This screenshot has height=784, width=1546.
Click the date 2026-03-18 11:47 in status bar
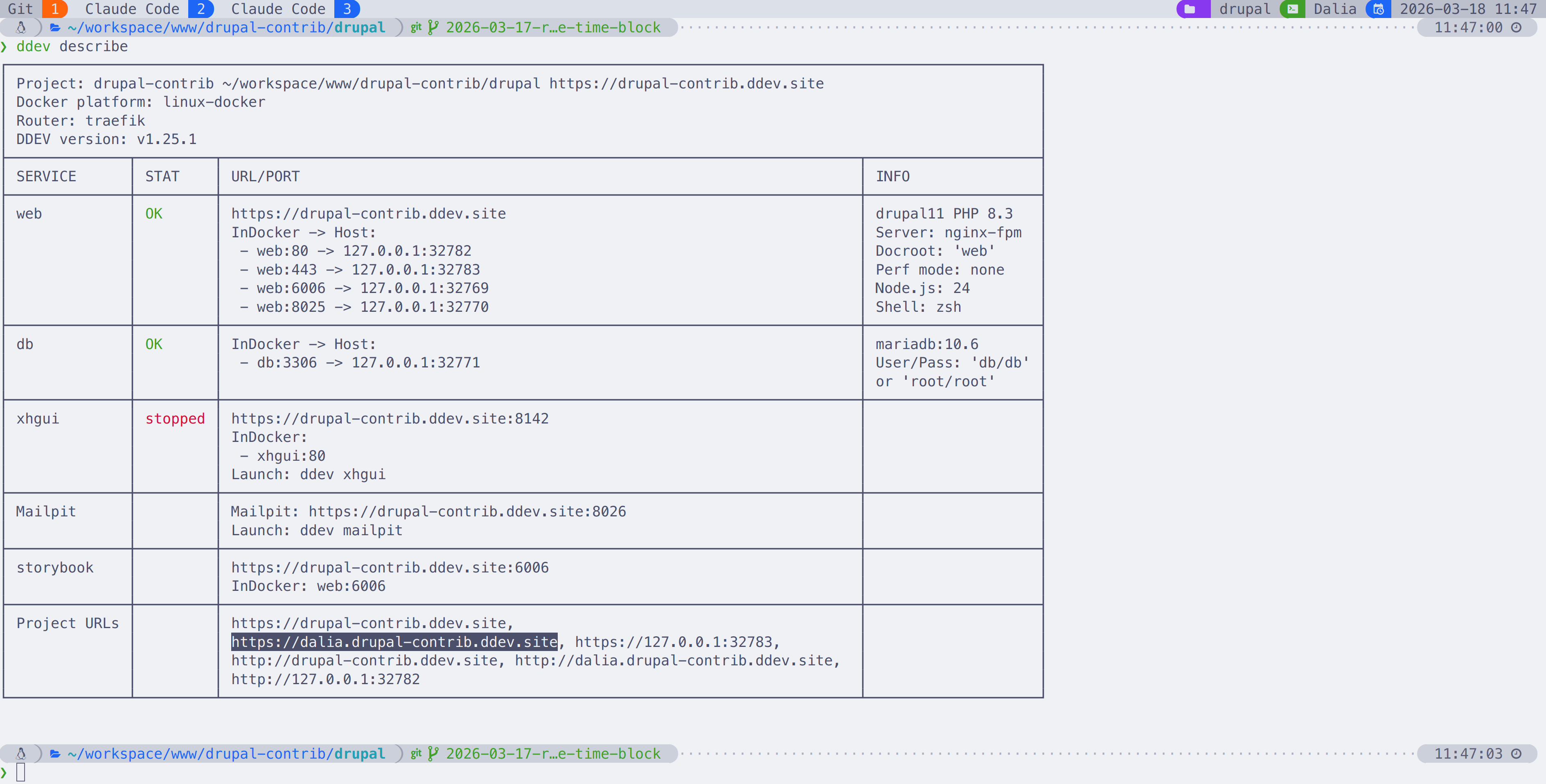(1468, 9)
